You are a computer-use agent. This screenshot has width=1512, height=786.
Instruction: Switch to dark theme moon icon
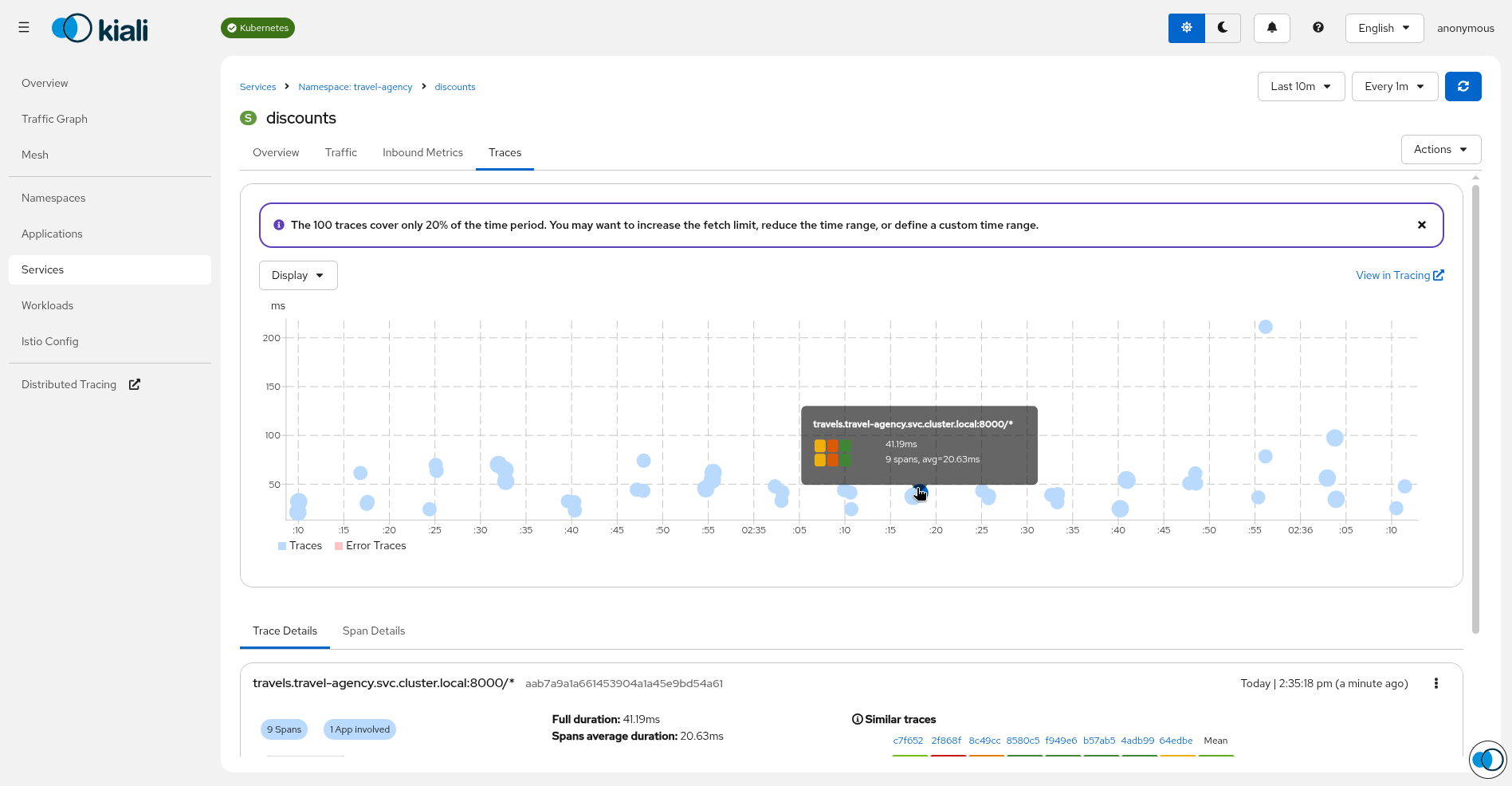click(x=1223, y=28)
